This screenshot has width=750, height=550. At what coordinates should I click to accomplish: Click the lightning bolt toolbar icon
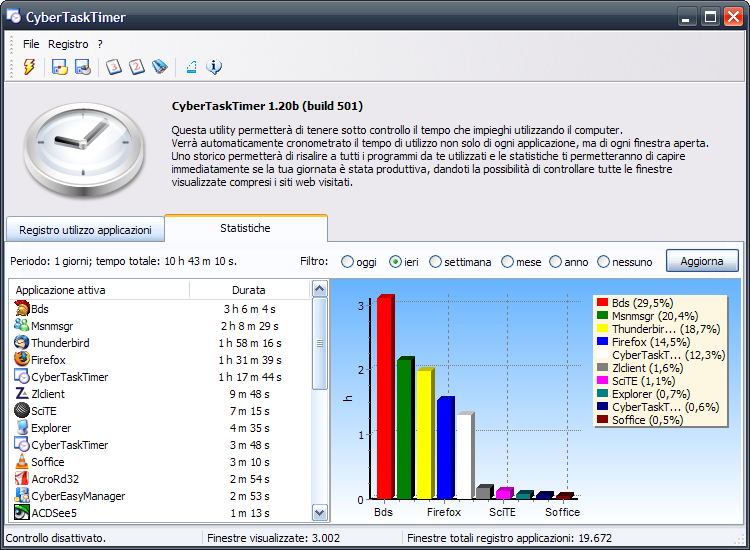30,66
